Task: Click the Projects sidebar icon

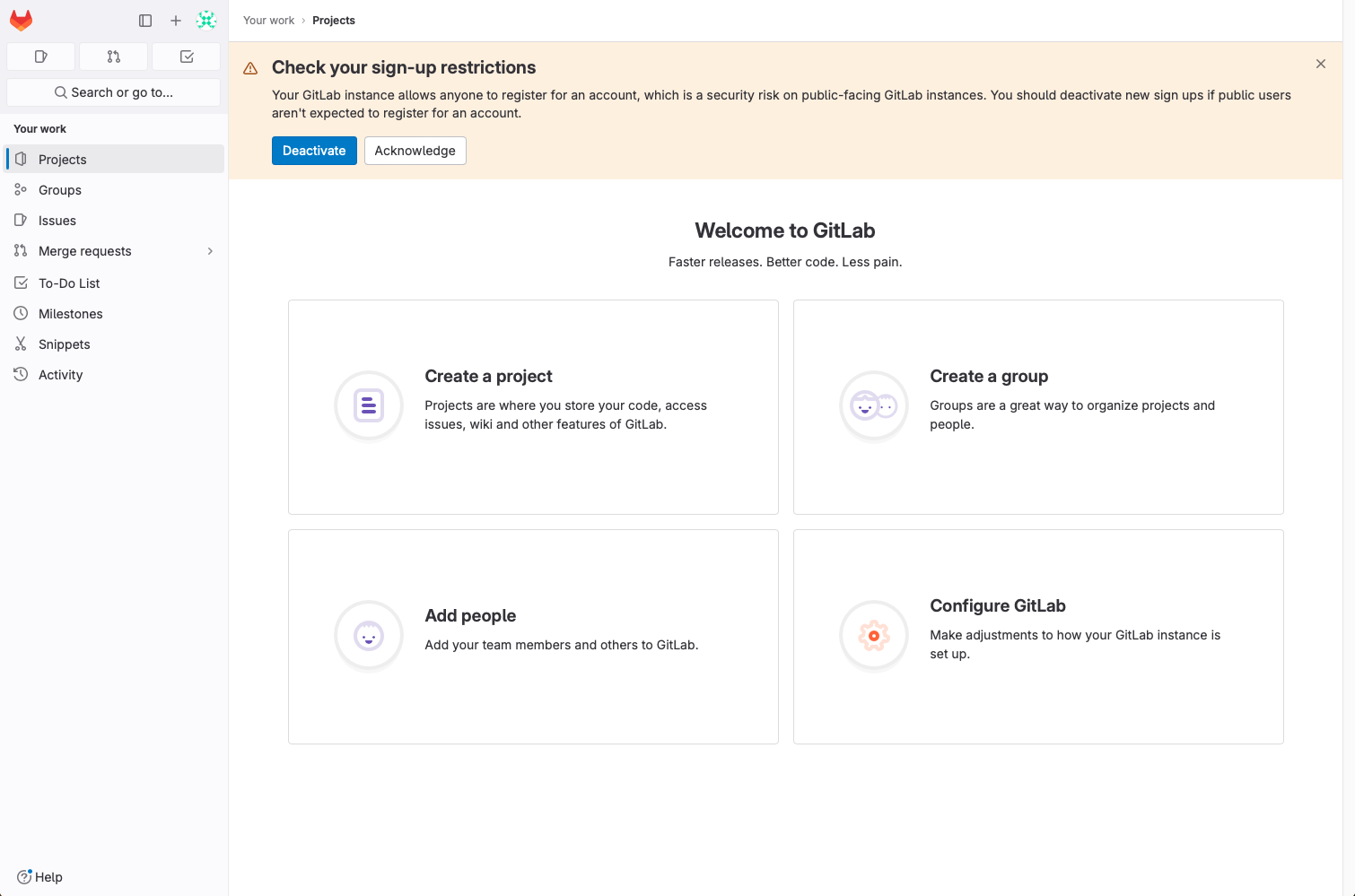Action: [x=21, y=159]
